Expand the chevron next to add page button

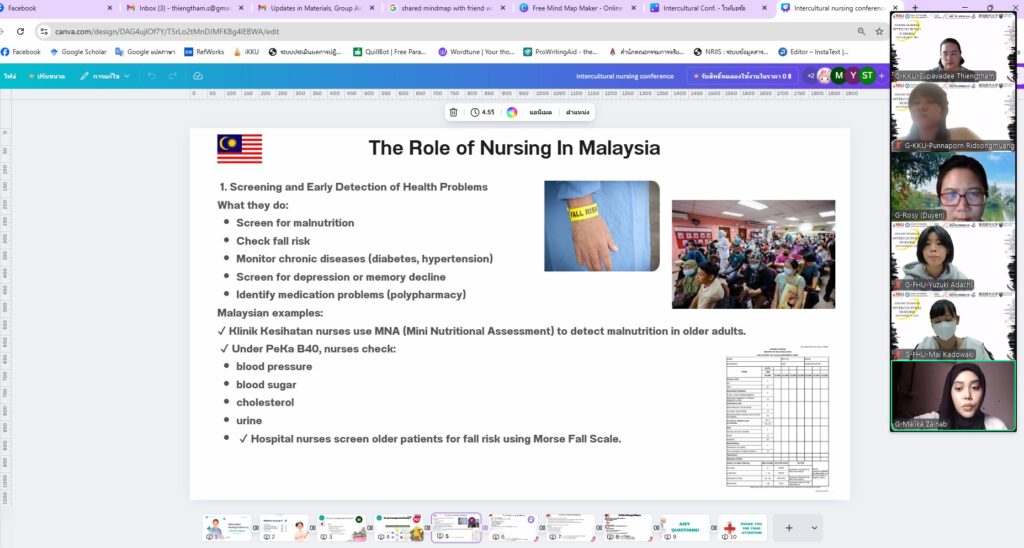pos(815,527)
